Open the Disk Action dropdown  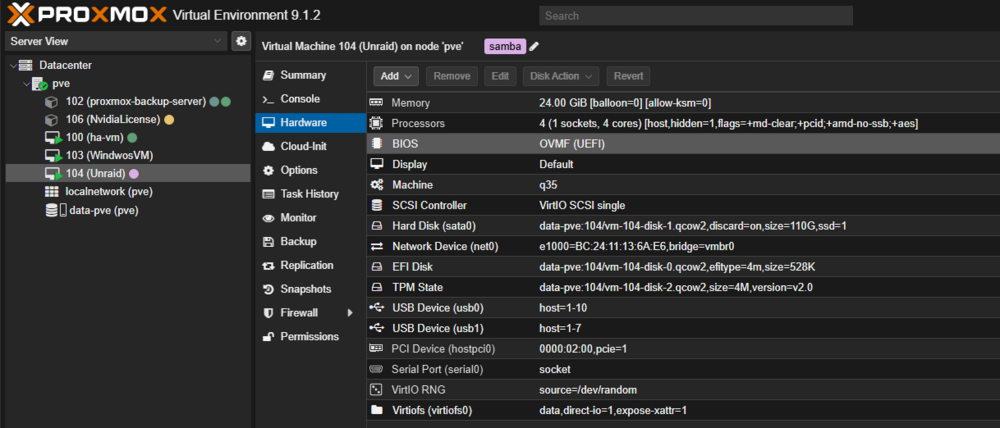562,76
